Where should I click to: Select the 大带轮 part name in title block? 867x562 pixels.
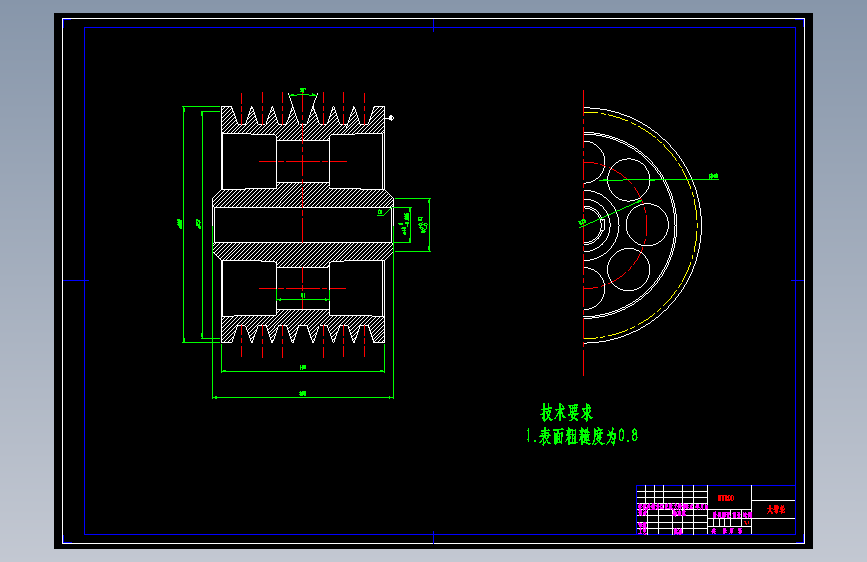pos(775,509)
